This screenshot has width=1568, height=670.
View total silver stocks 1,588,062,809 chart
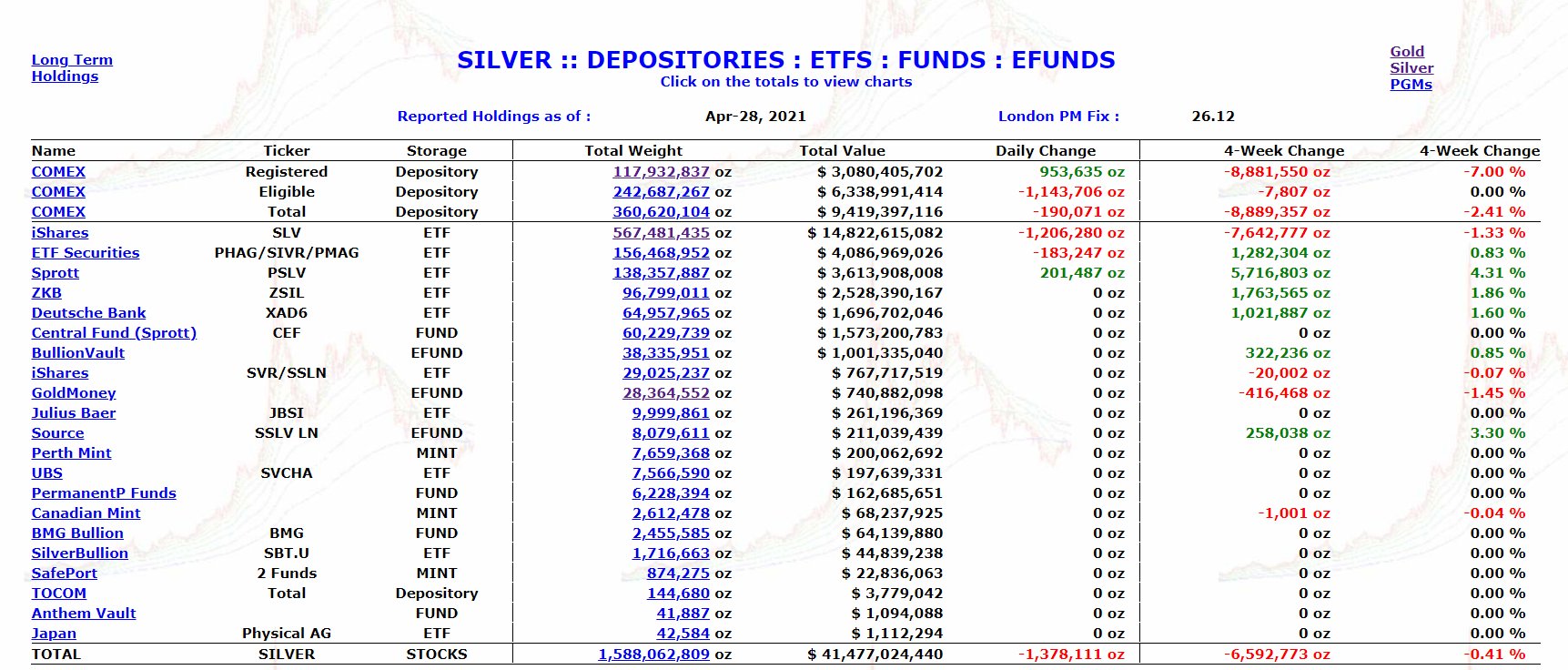click(x=653, y=655)
